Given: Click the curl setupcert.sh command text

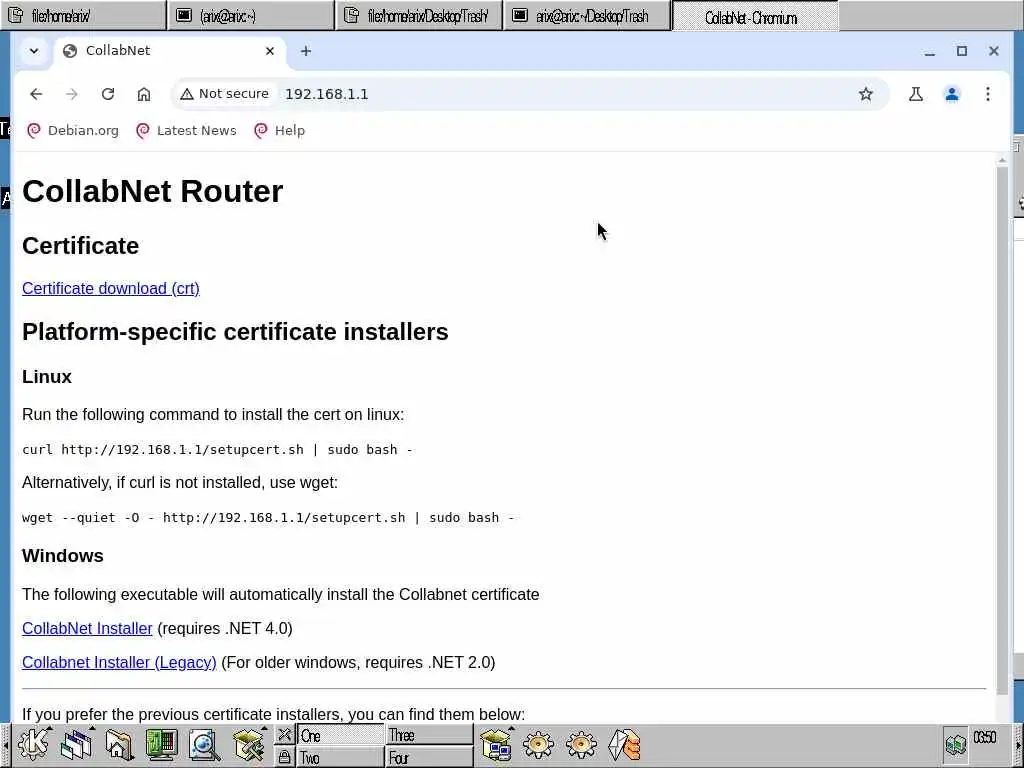Looking at the screenshot, I should 217,449.
